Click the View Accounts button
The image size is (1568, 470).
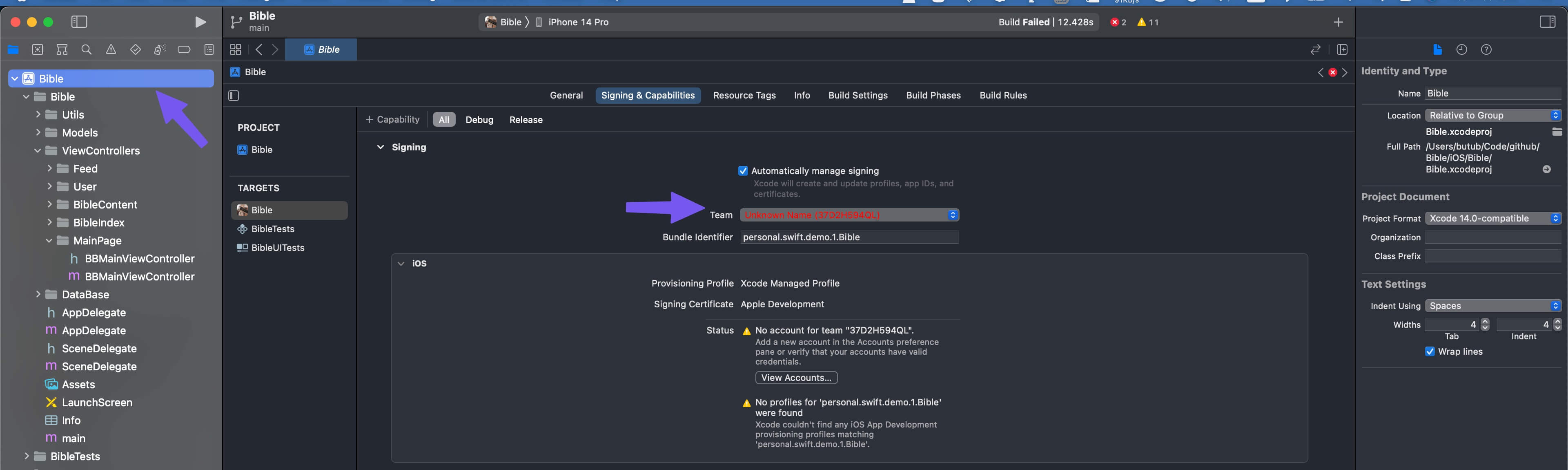tap(796, 378)
